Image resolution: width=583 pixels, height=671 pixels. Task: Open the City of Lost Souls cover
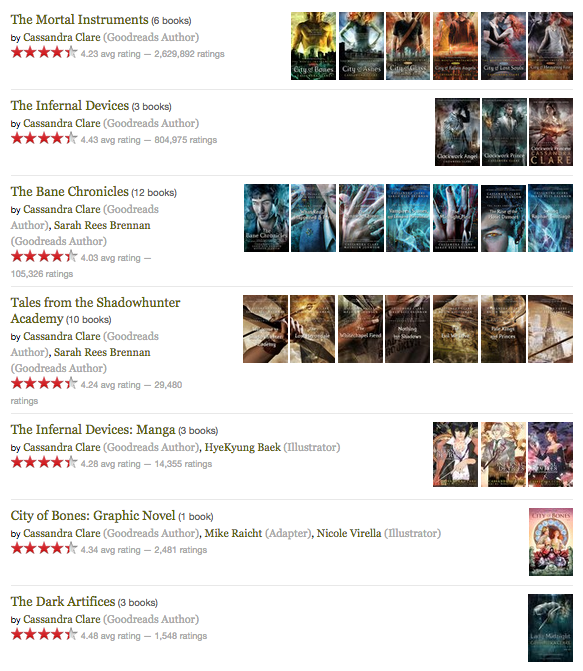[503, 46]
